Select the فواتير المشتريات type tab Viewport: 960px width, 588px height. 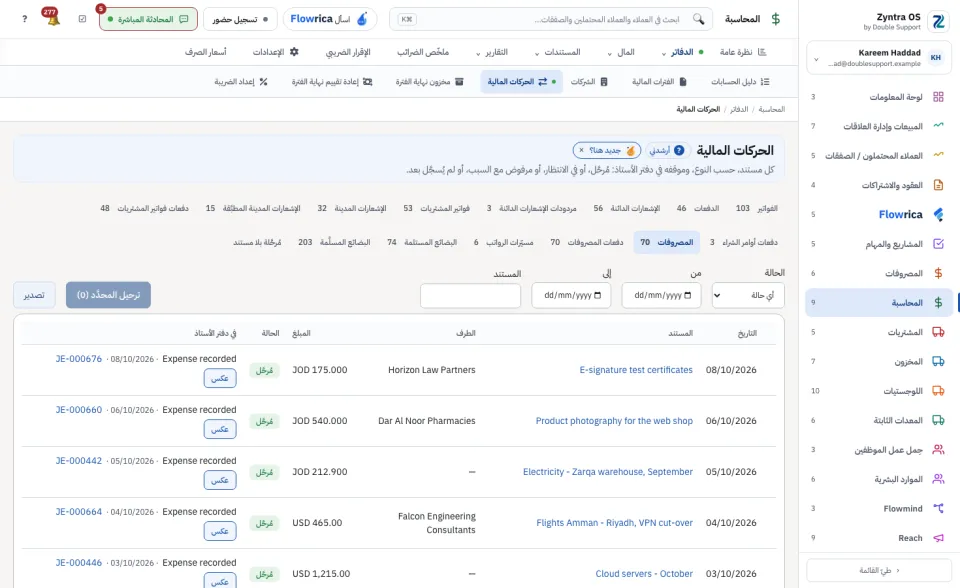tap(437, 208)
